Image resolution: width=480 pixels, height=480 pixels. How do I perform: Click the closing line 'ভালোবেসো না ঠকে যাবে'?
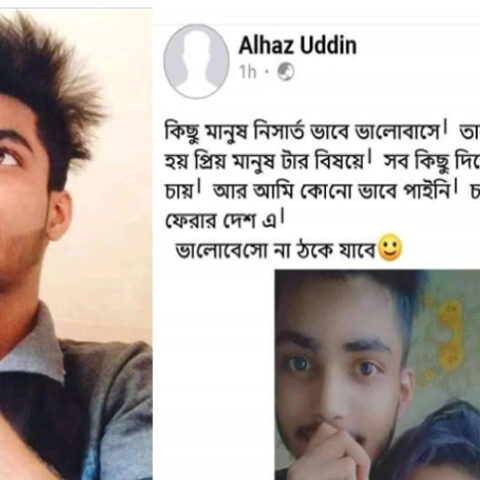tap(276, 250)
